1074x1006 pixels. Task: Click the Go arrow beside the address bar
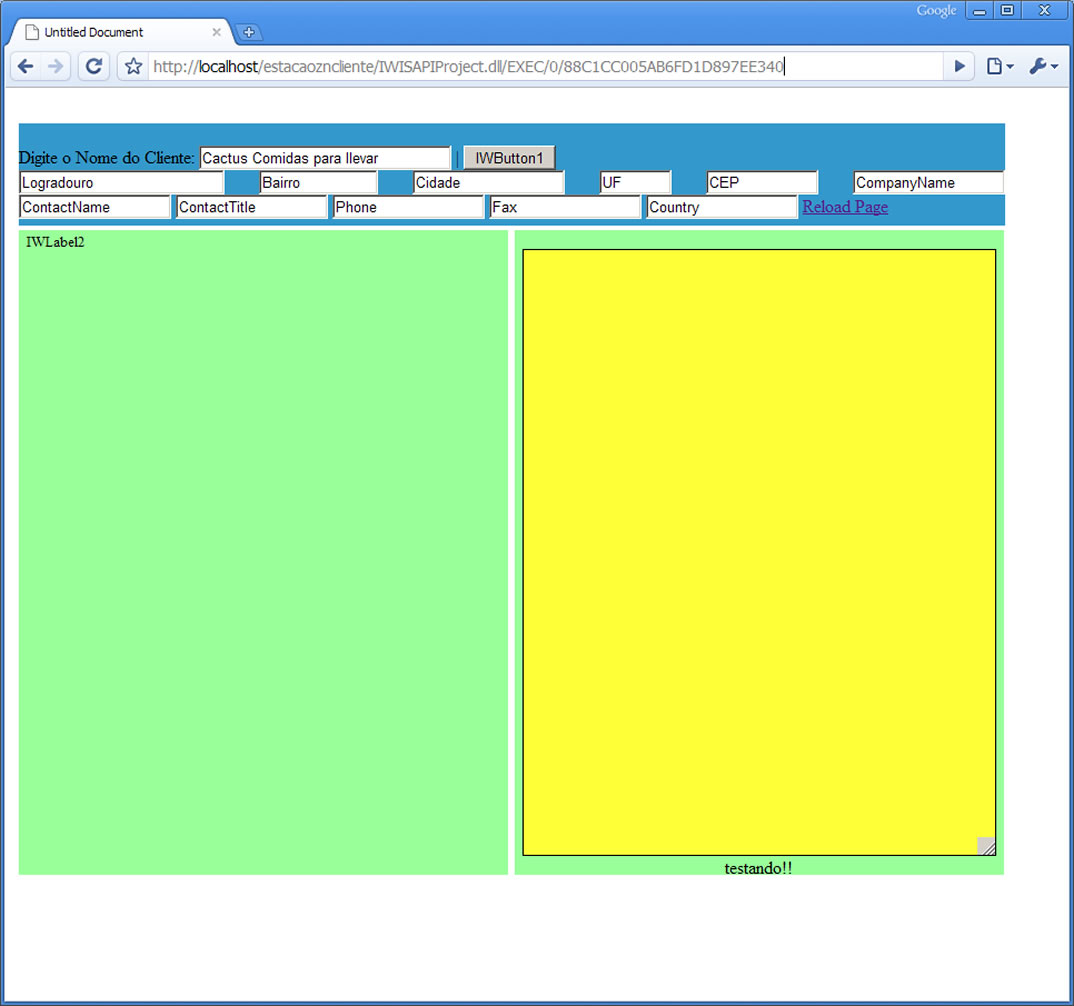(x=960, y=66)
